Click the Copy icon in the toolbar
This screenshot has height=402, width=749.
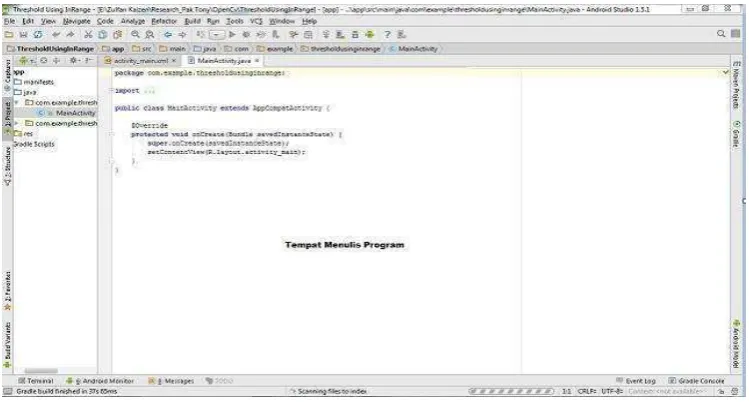(103, 34)
